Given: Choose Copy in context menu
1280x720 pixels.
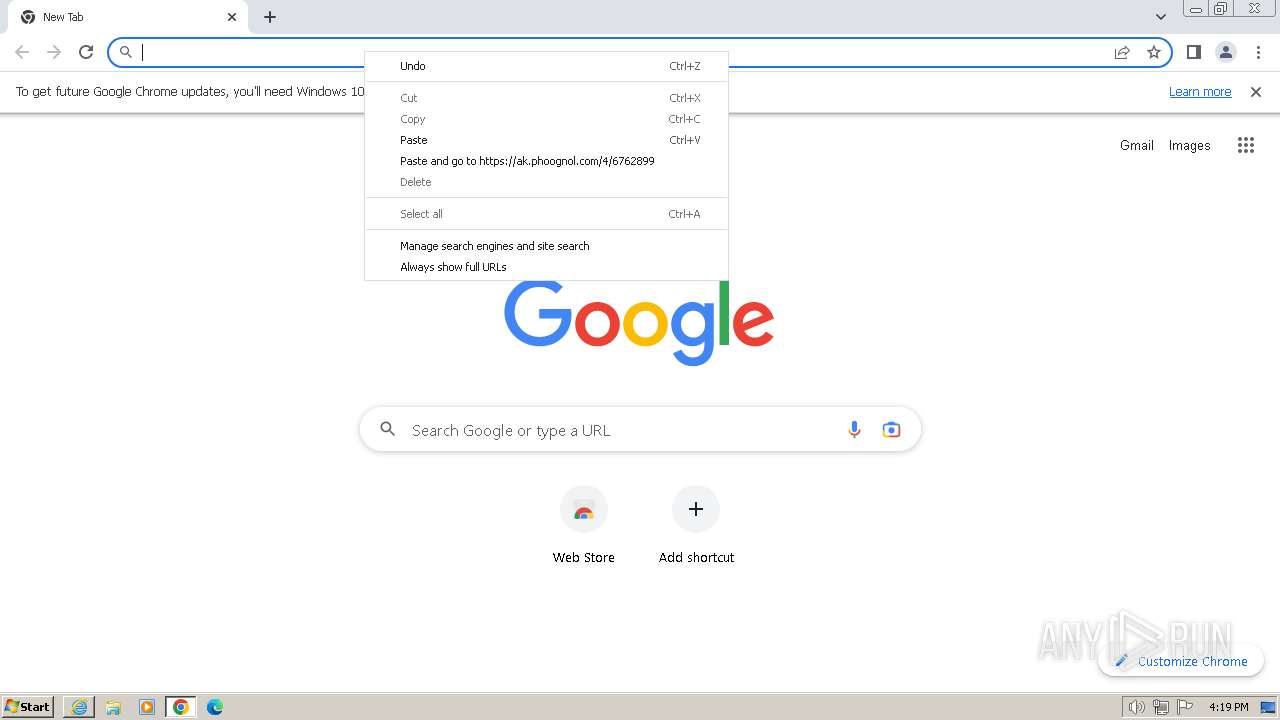Looking at the screenshot, I should coord(546,119).
